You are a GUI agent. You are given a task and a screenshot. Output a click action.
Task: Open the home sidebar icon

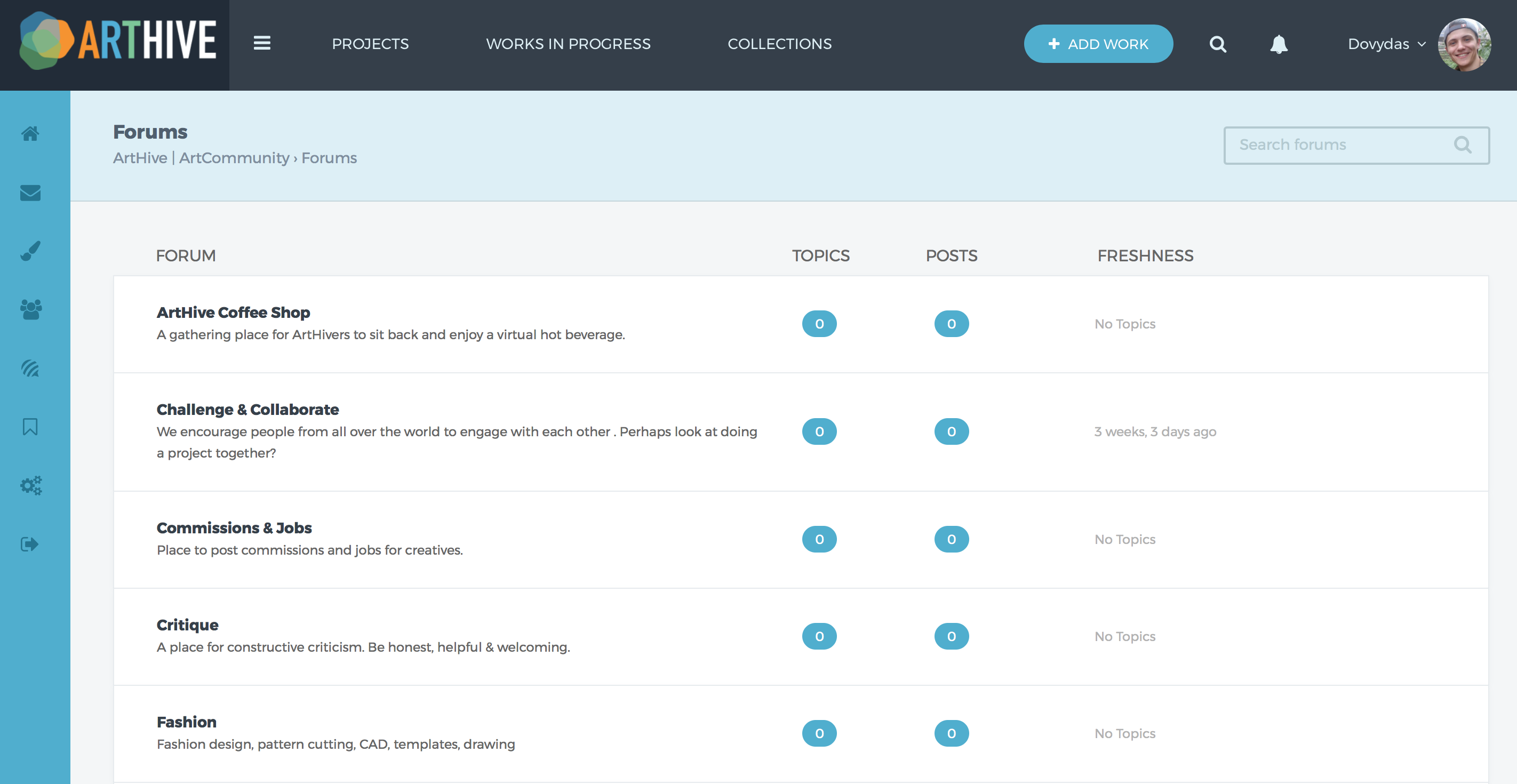[x=30, y=134]
